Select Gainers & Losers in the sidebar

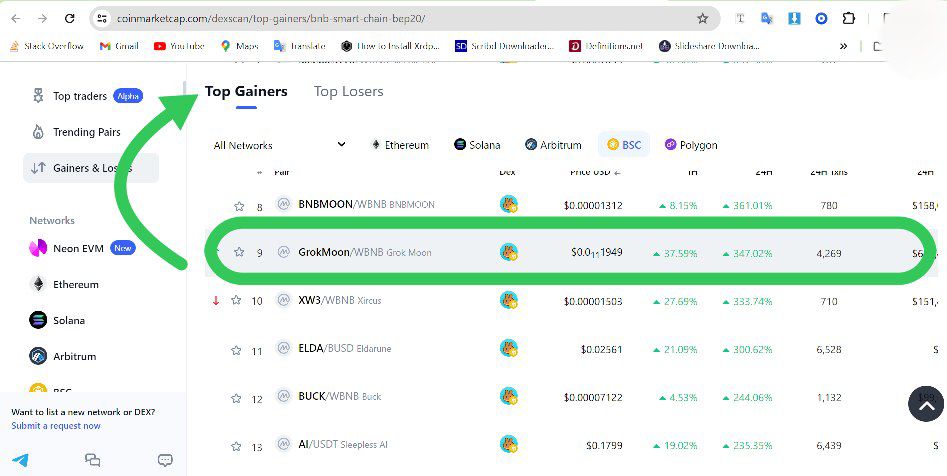pos(91,168)
